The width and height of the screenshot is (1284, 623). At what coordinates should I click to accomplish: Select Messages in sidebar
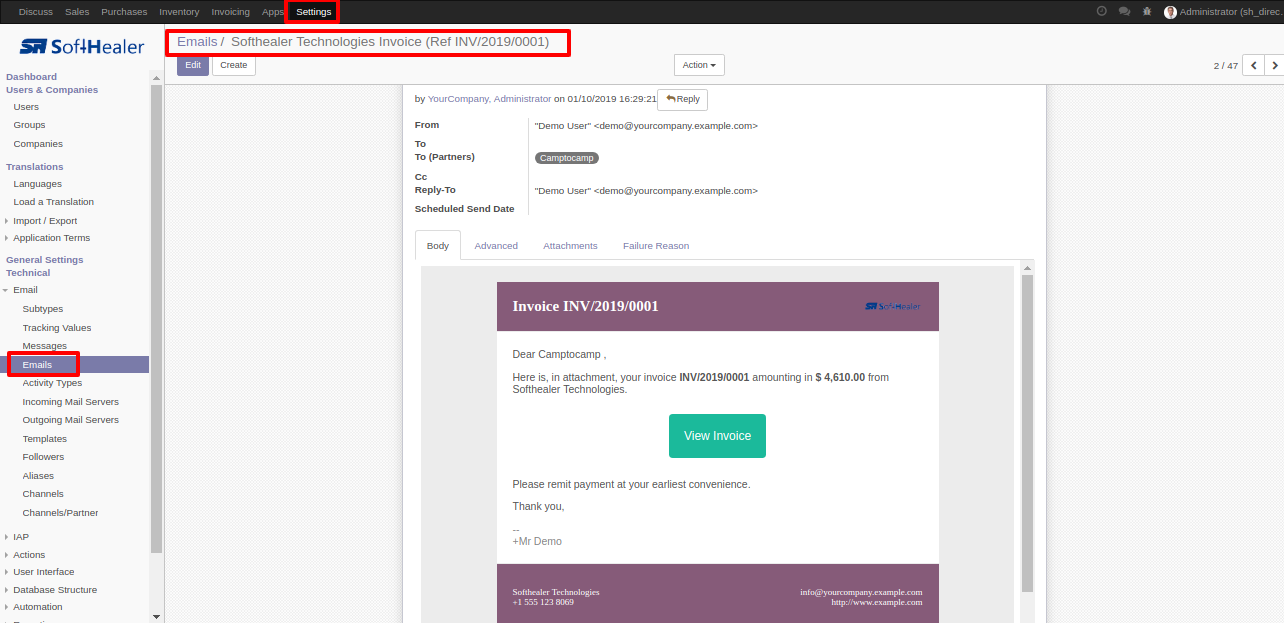pos(45,346)
